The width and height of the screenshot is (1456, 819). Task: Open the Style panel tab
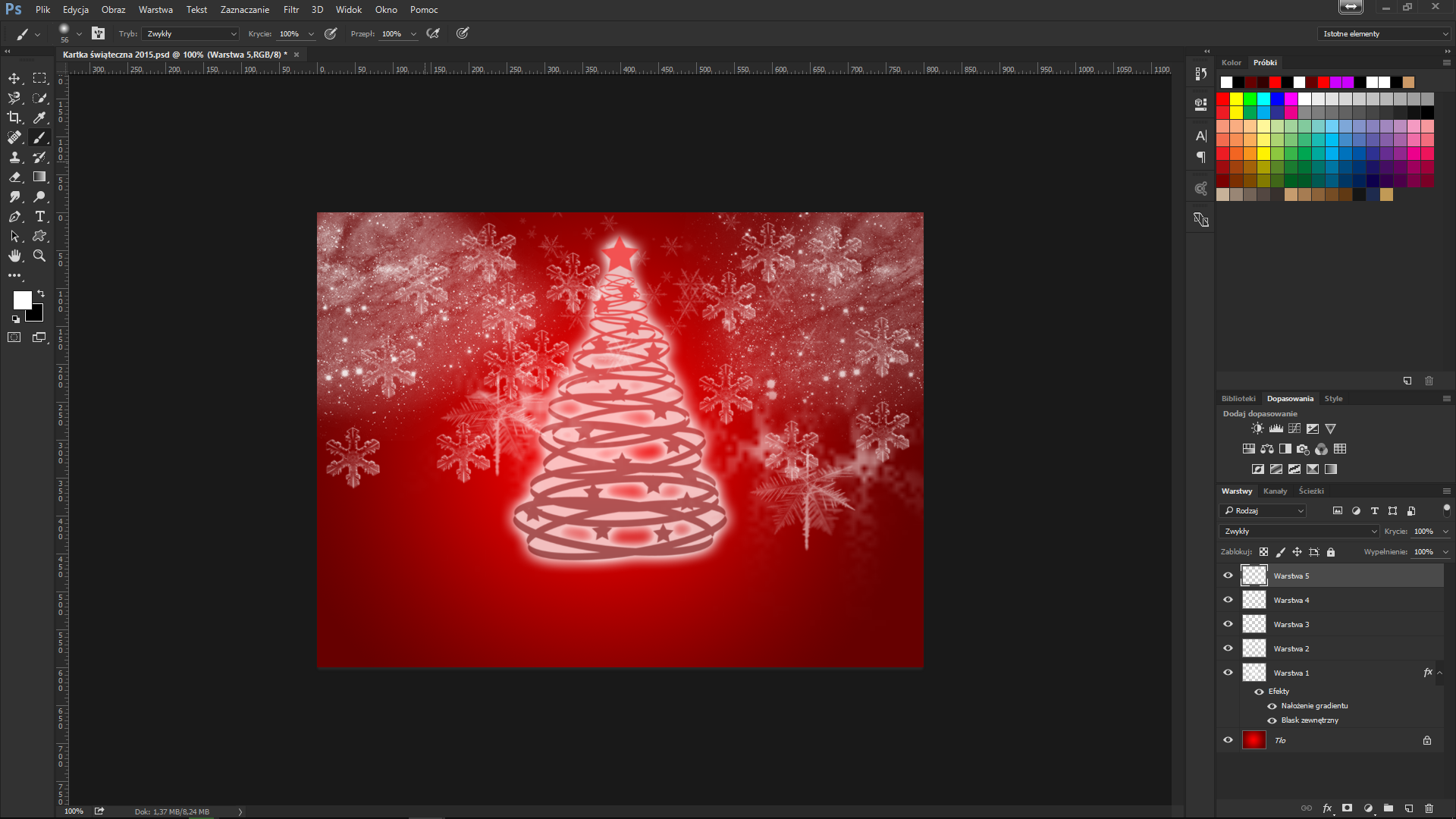coord(1333,399)
